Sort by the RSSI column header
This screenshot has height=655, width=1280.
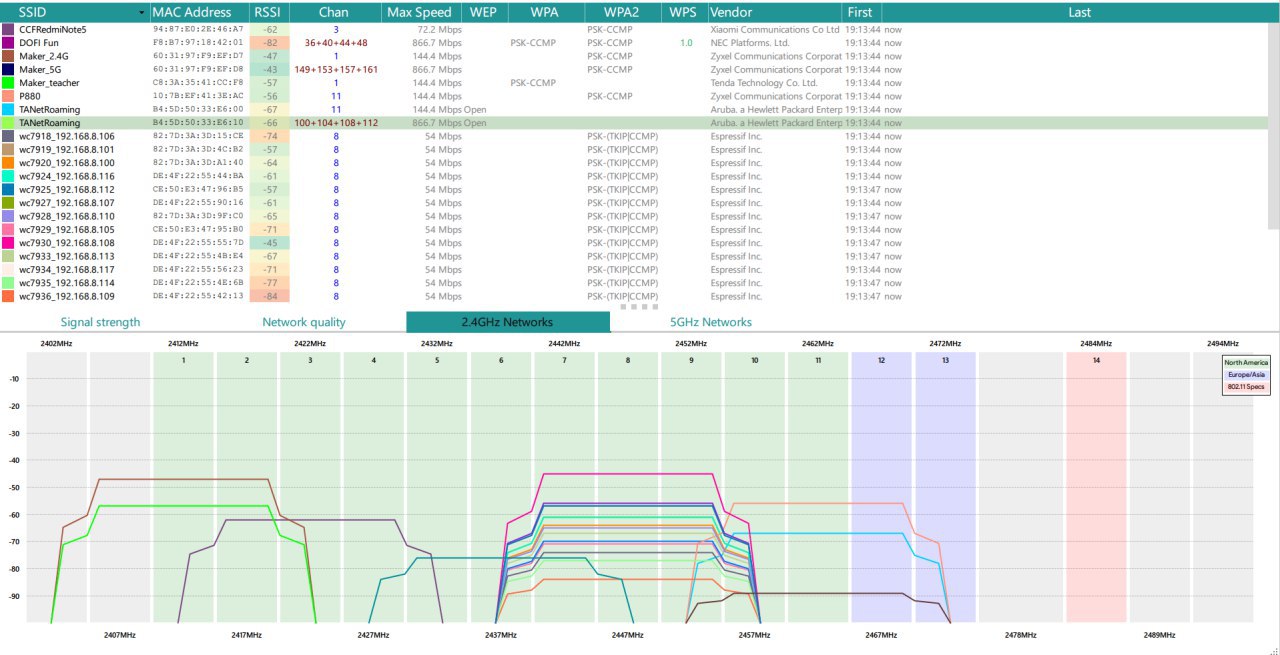tap(267, 12)
